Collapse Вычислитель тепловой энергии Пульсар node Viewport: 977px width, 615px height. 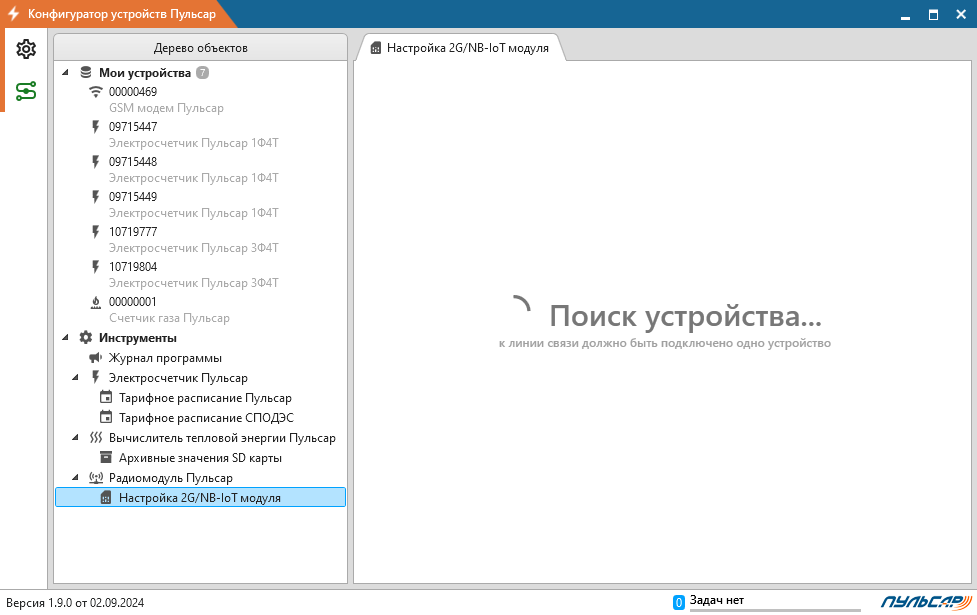[x=75, y=437]
